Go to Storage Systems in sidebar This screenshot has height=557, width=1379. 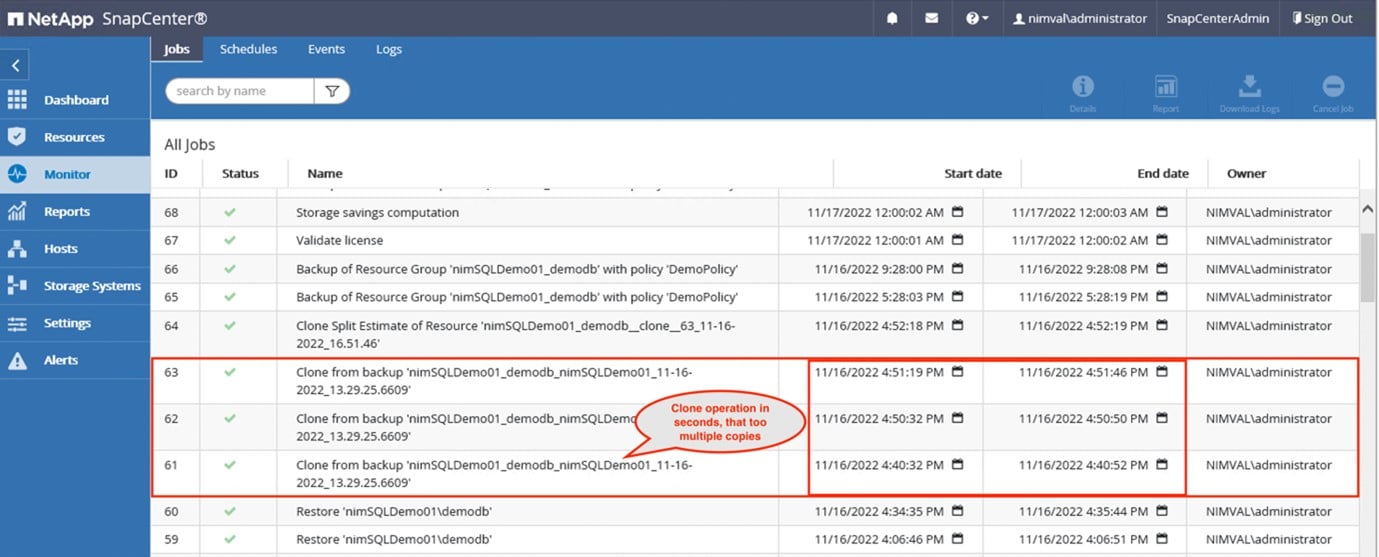coord(91,286)
